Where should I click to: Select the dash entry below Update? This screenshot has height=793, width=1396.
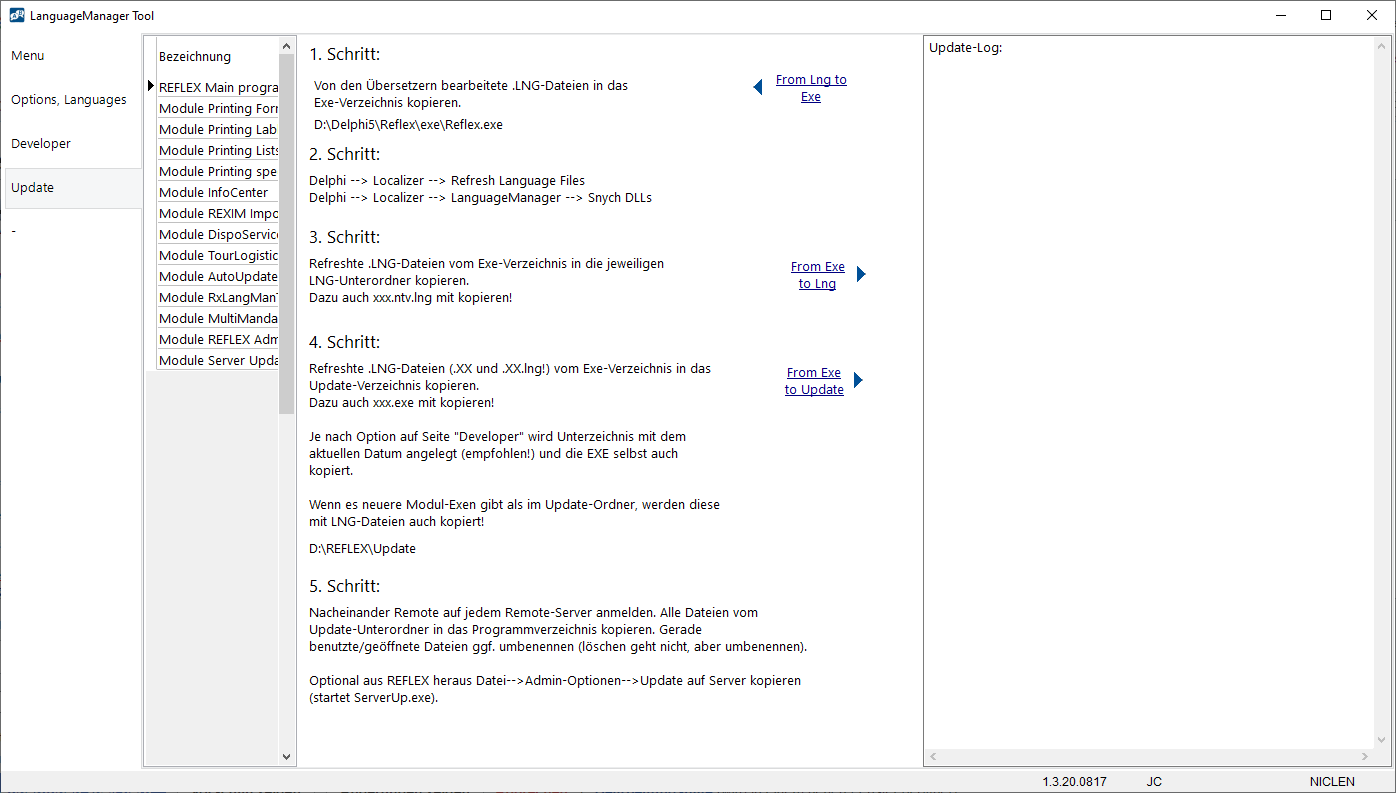[x=73, y=232]
